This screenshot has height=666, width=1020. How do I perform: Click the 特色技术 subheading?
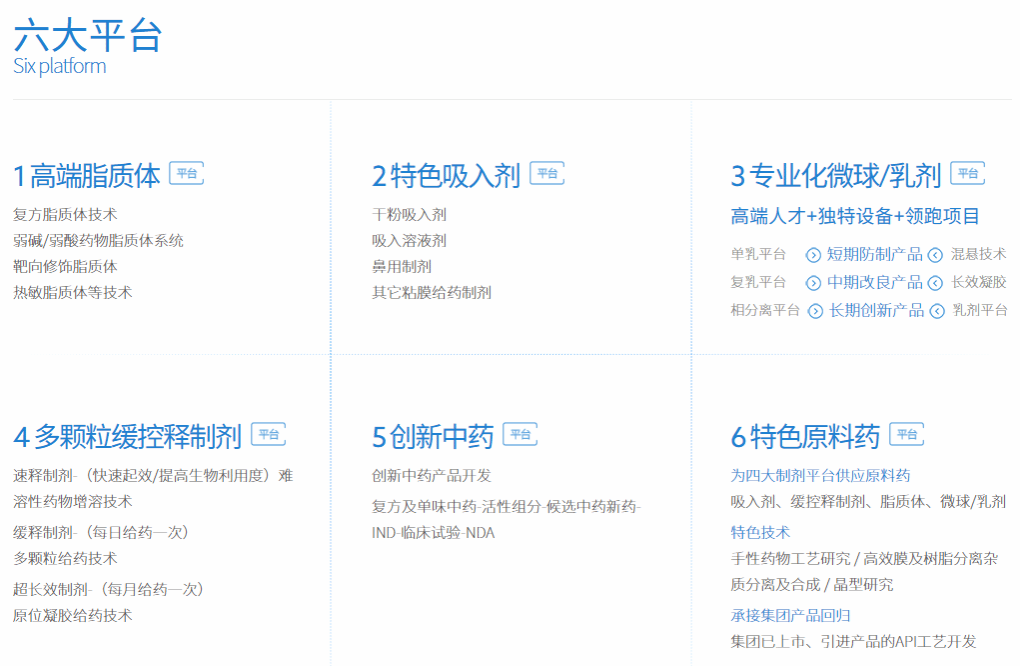click(760, 532)
